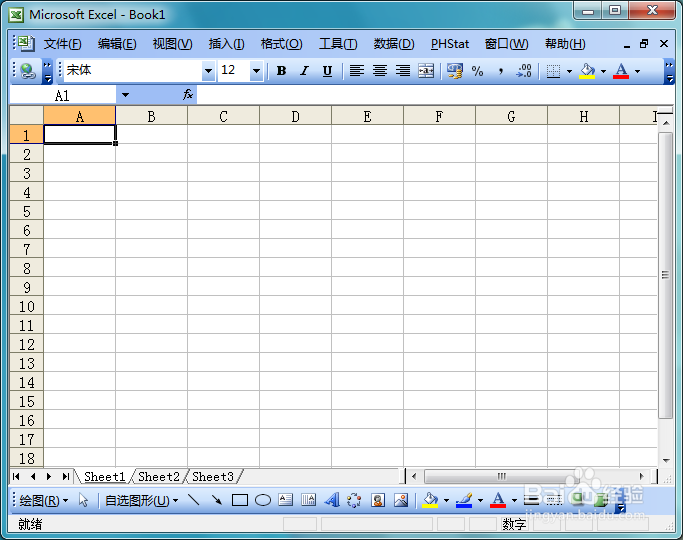Open the 绘图(R) drawing menu
This screenshot has height=540, width=683.
point(44,501)
